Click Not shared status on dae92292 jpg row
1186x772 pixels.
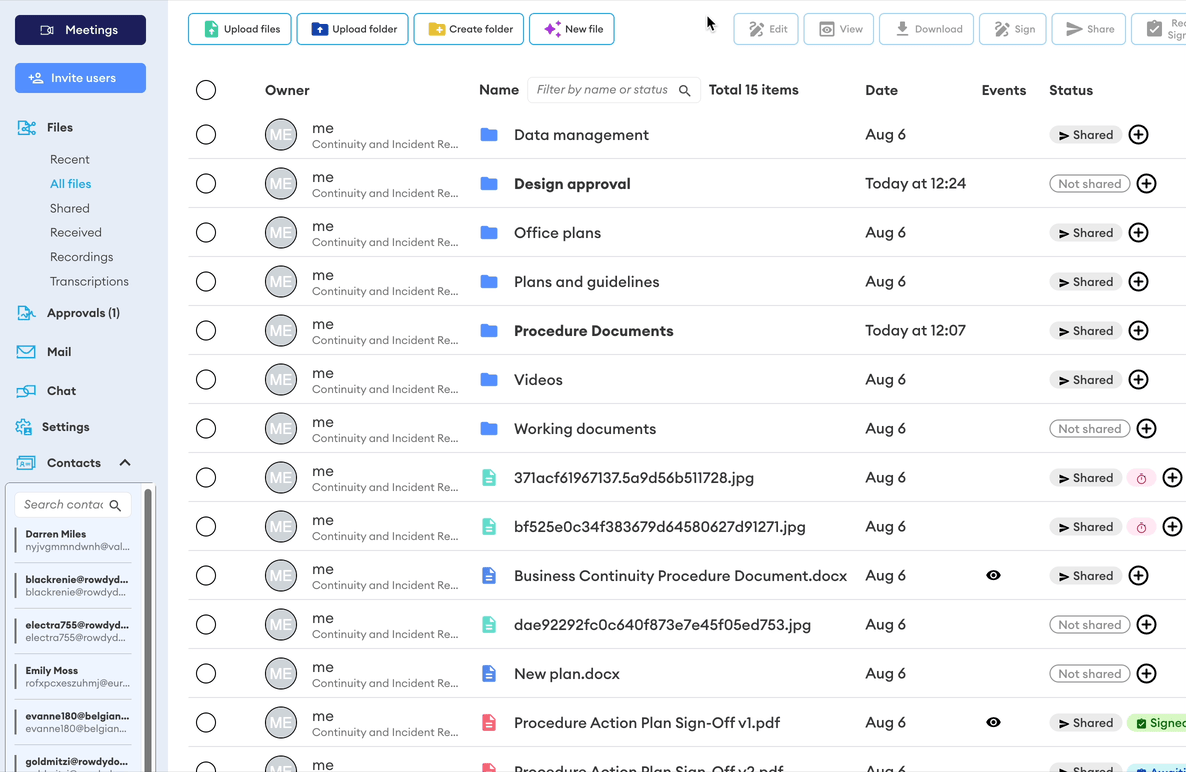pyautogui.click(x=1090, y=625)
